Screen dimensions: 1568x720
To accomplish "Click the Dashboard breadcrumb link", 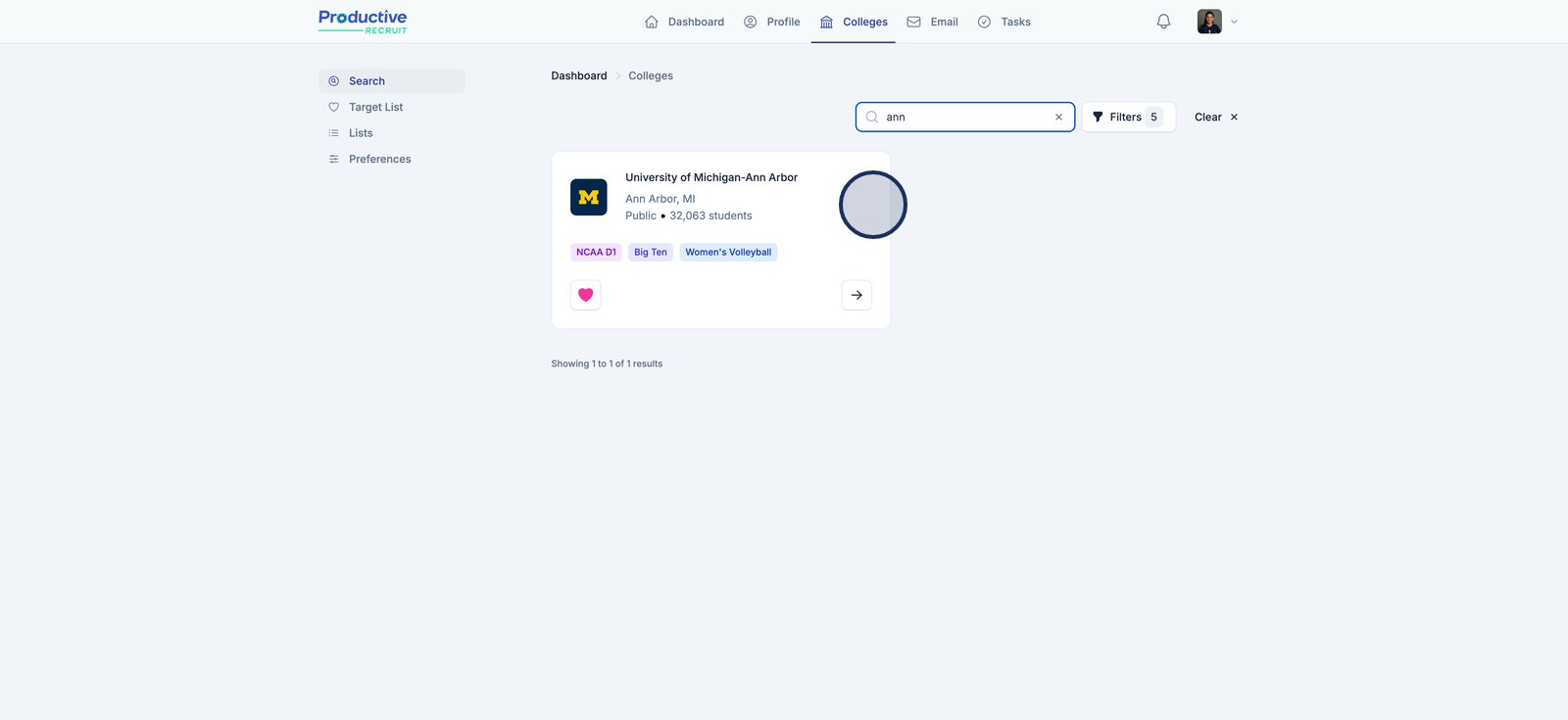I will tap(579, 75).
